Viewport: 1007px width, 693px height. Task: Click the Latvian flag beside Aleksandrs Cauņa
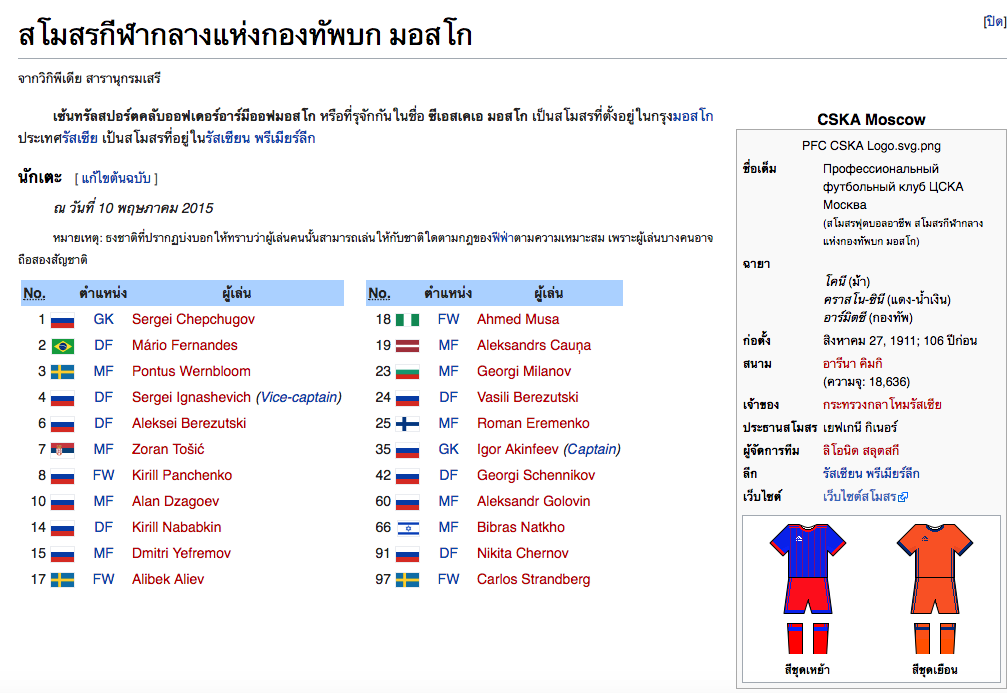click(x=407, y=346)
